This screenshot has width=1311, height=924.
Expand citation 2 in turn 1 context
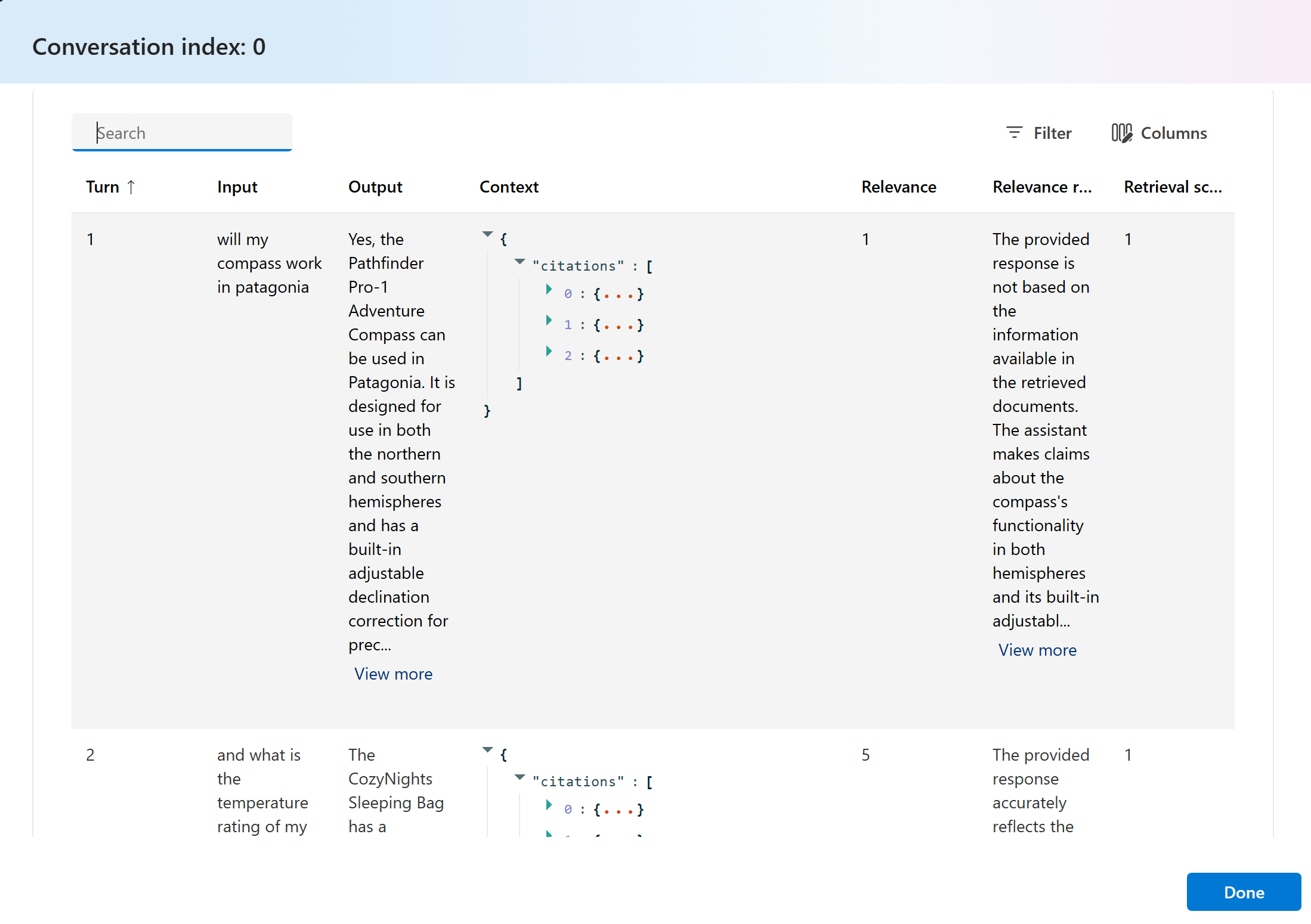point(549,352)
